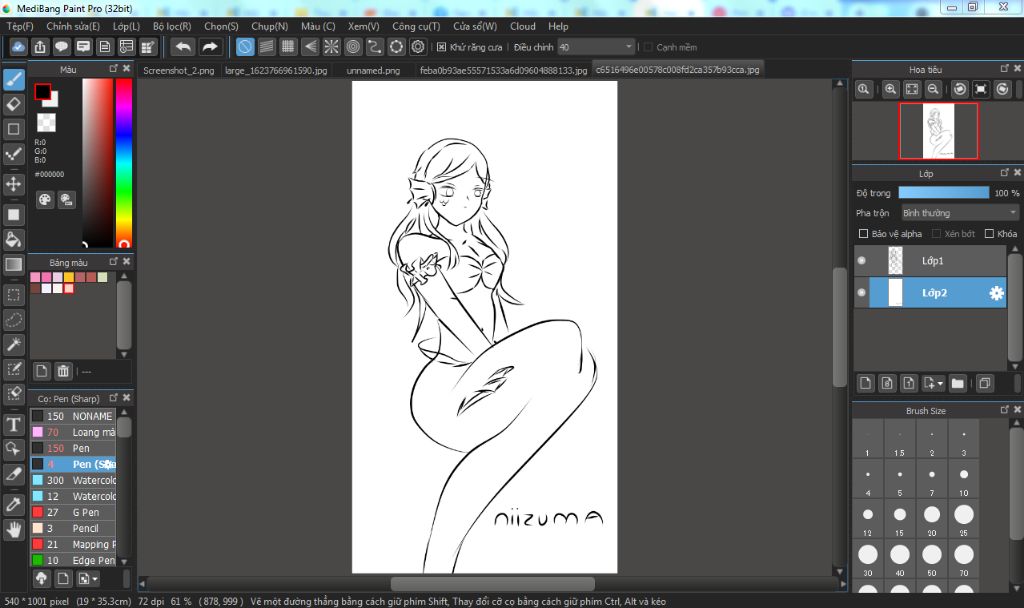
Task: Select the Pencil brush
Action: [73, 528]
